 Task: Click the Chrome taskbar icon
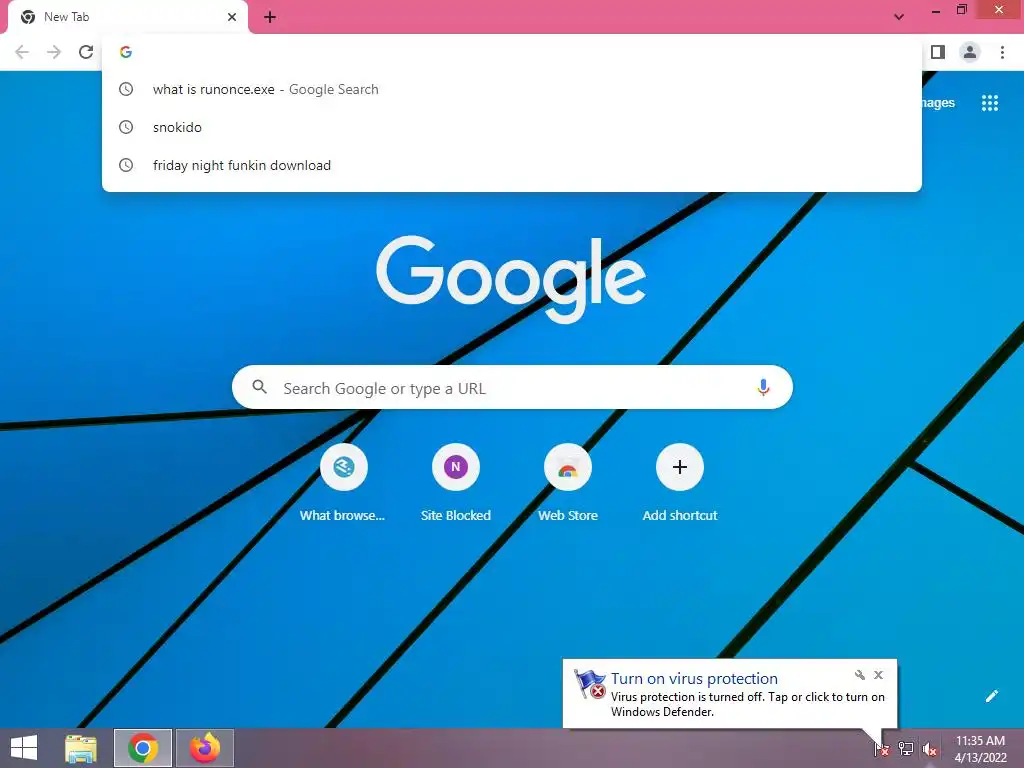tap(143, 748)
